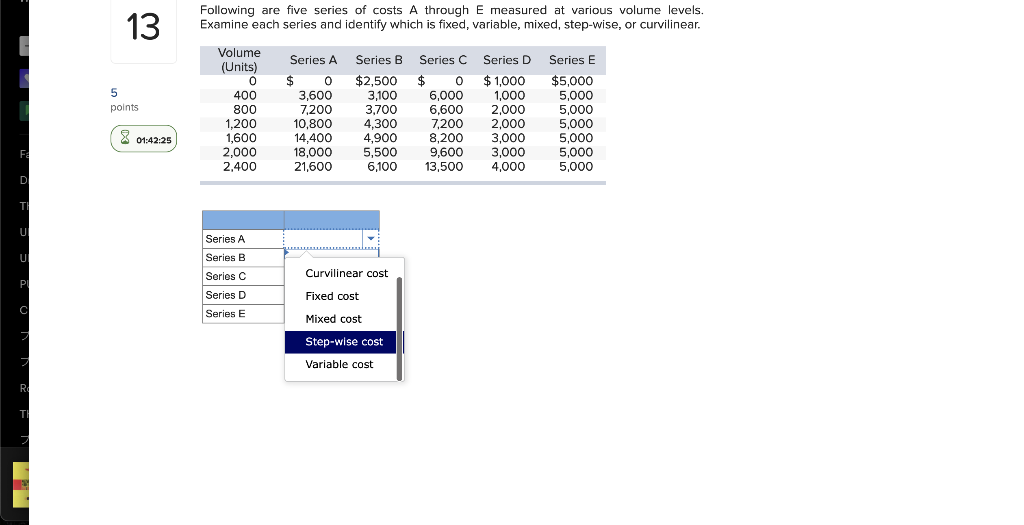Screen dimensions: 1024x525
Task: Choose Variable cost from the dropdown list
Action: pos(339,364)
